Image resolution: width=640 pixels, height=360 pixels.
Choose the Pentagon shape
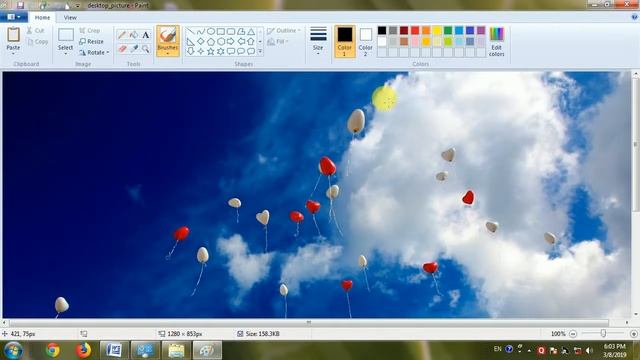click(211, 41)
